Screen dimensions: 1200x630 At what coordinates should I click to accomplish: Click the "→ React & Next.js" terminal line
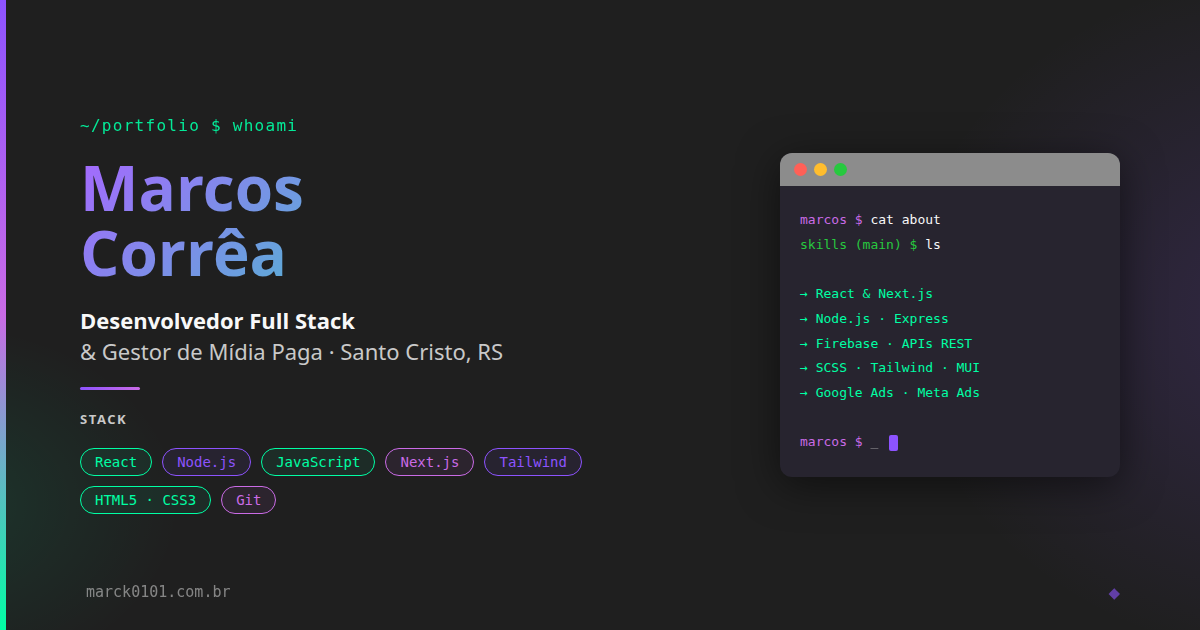click(x=866, y=294)
